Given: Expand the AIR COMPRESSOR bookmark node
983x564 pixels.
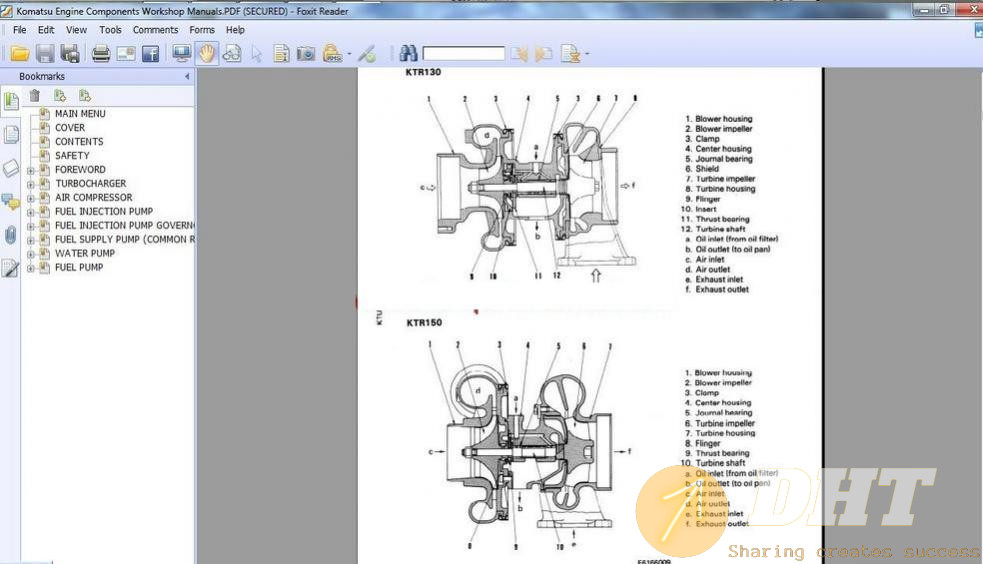Looking at the screenshot, I should coord(30,198).
